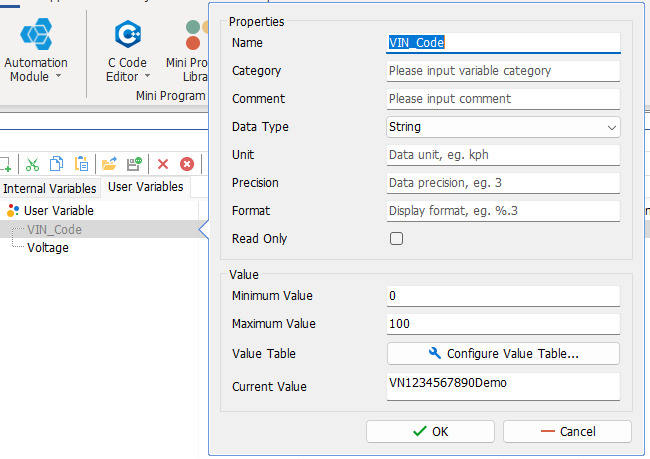Open the Mini Program Library
Viewport: 650px width, 459px height.
tap(188, 50)
